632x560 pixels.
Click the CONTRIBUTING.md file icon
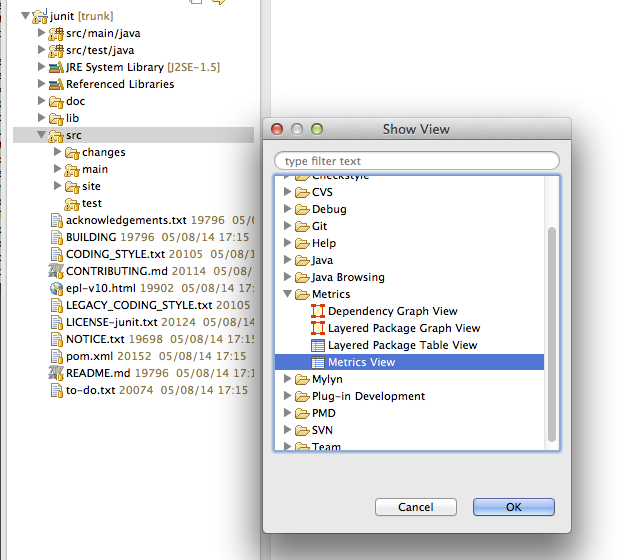click(x=56, y=271)
